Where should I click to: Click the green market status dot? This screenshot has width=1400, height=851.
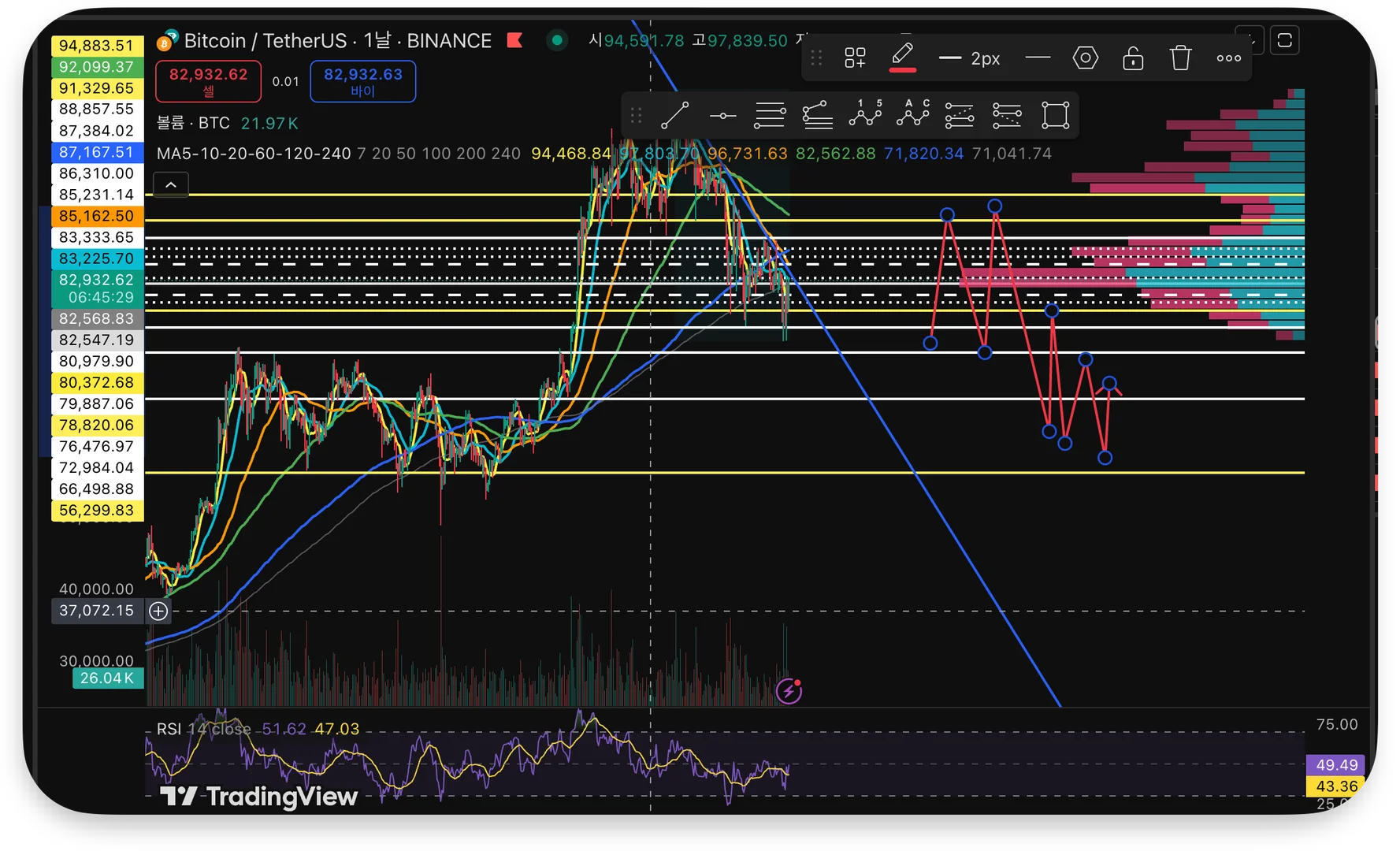pyautogui.click(x=557, y=40)
